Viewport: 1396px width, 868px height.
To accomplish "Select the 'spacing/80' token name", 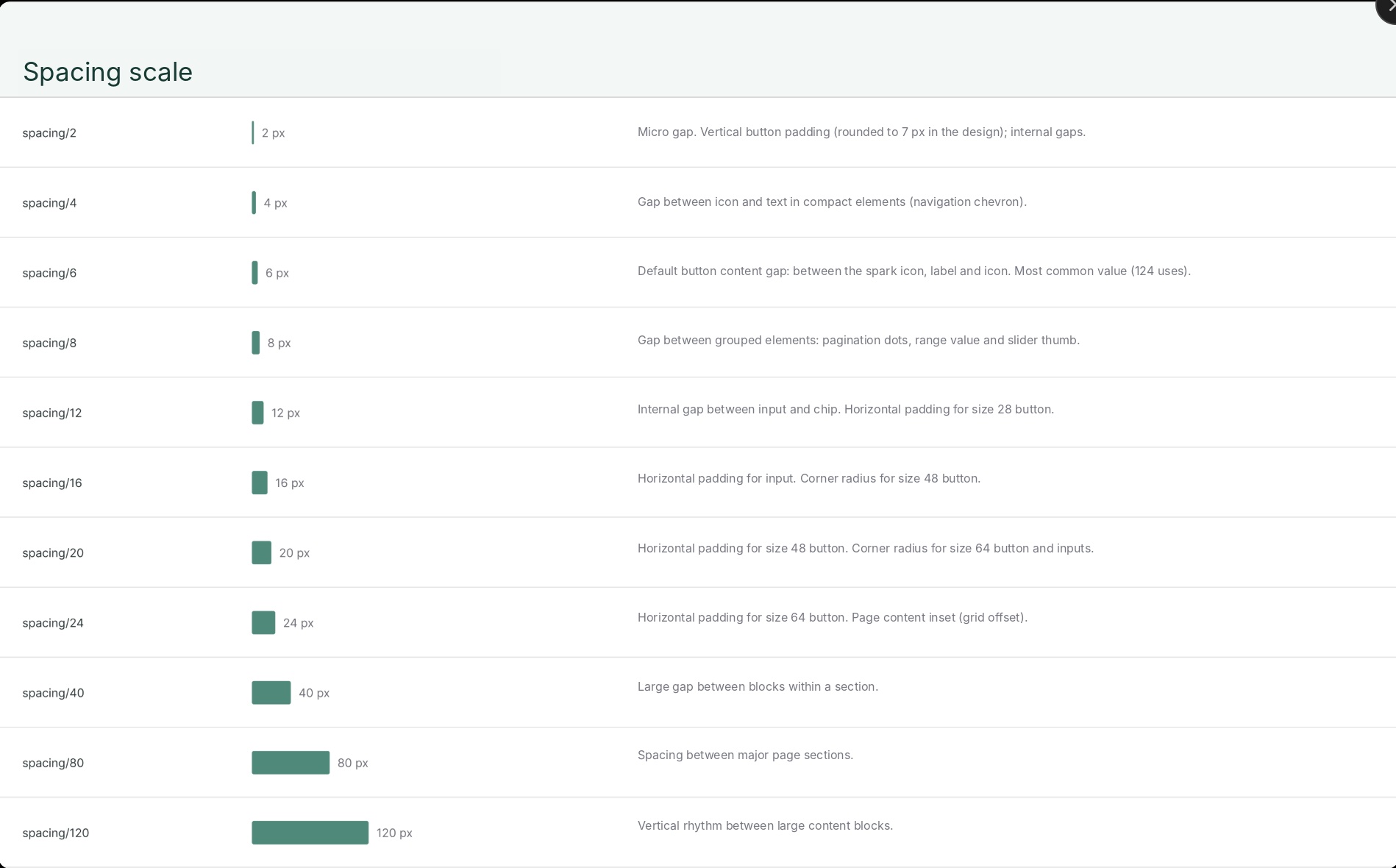I will tap(53, 763).
